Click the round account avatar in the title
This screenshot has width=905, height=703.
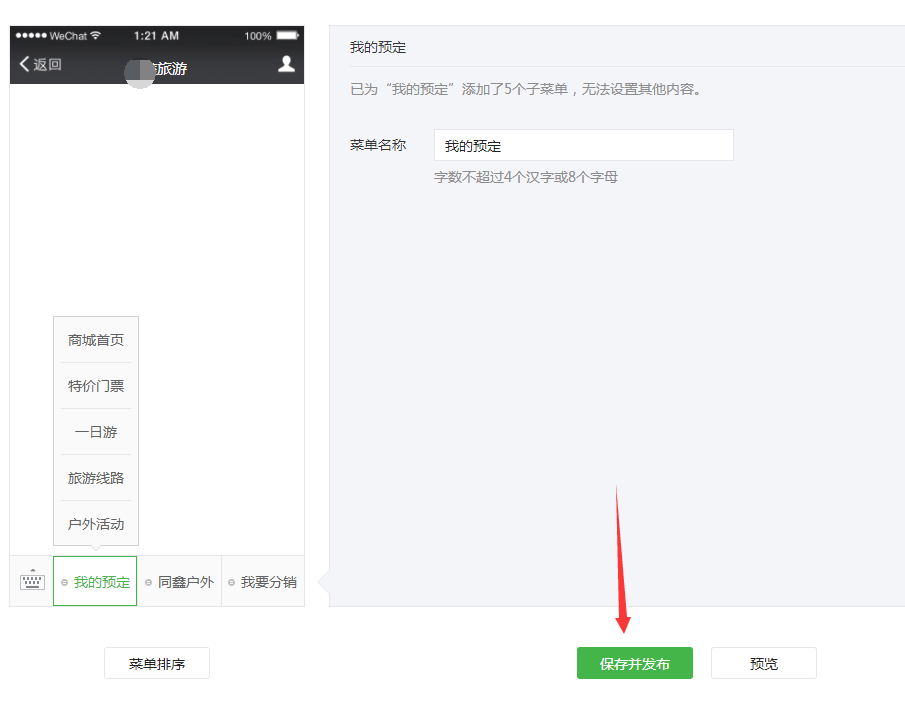[139, 70]
